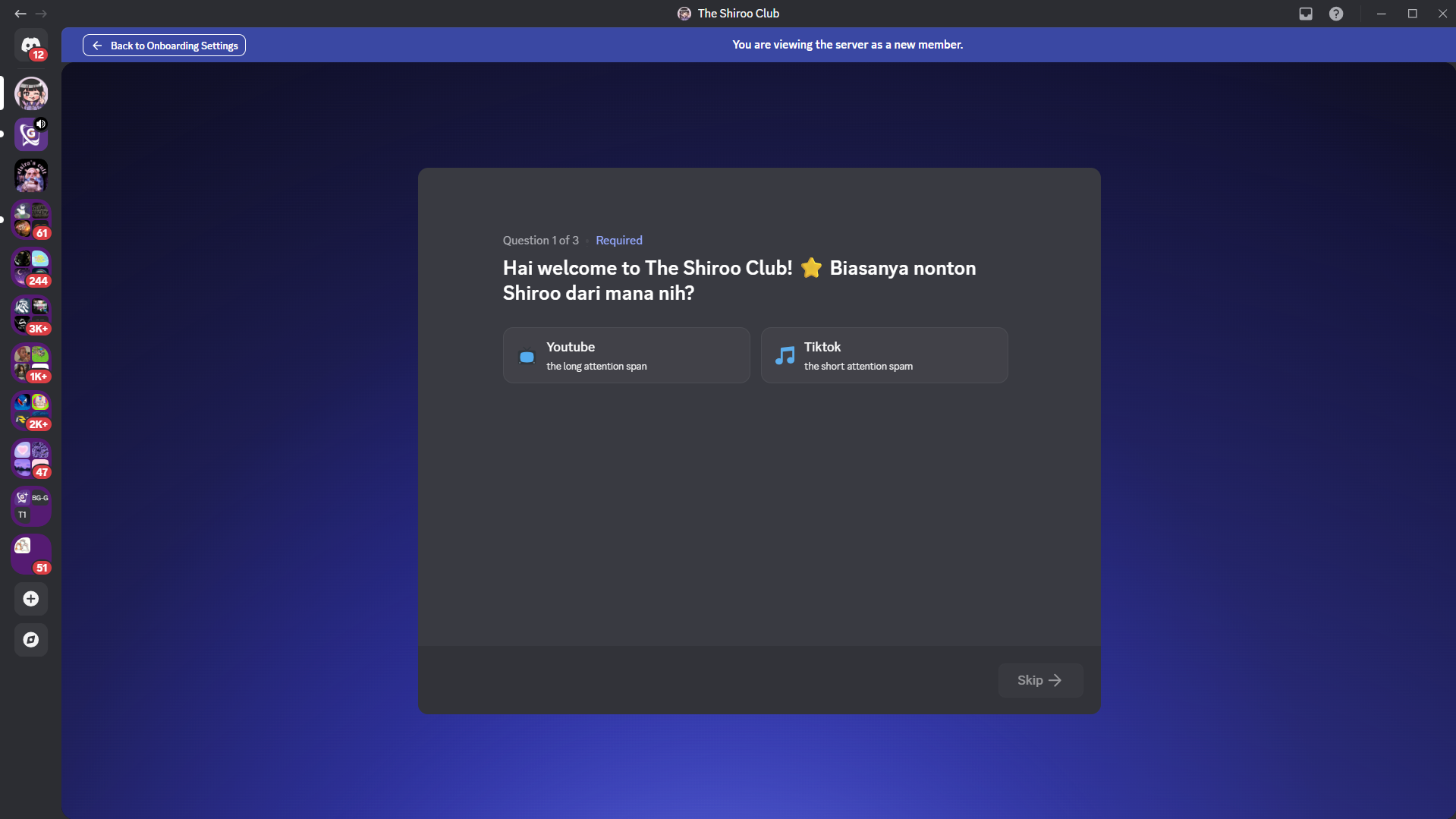The width and height of the screenshot is (1456, 819).
Task: Click the Skip button
Action: (1040, 680)
